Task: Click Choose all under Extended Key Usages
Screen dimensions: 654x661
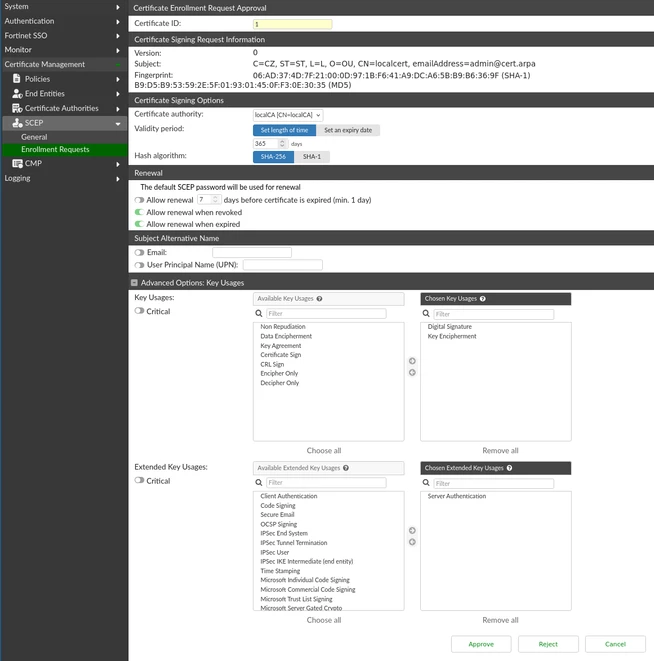Action: [324, 620]
